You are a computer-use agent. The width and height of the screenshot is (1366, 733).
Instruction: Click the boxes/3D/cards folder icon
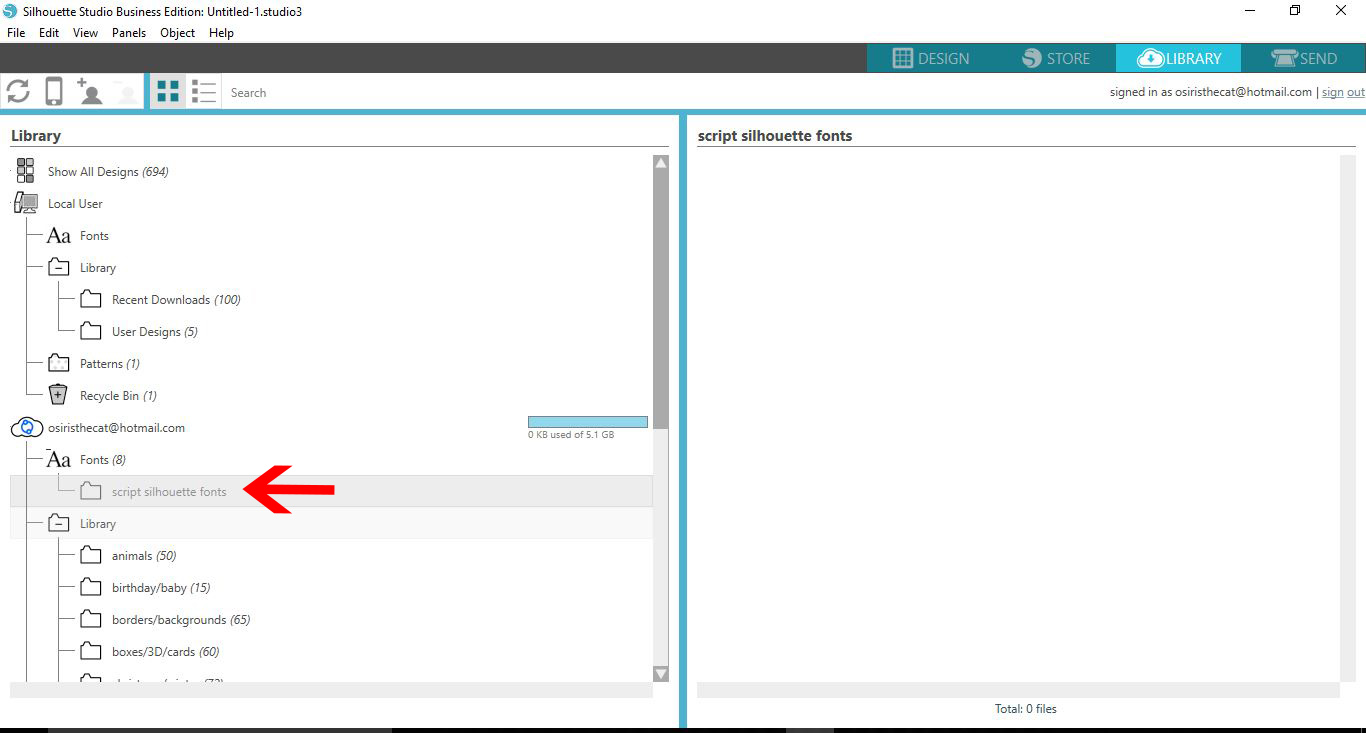click(91, 651)
